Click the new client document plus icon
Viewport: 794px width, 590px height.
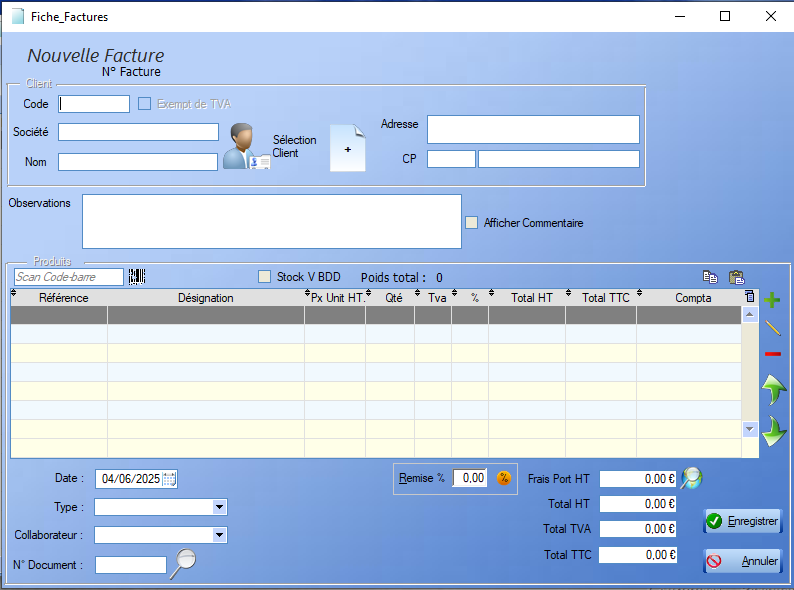coord(347,148)
